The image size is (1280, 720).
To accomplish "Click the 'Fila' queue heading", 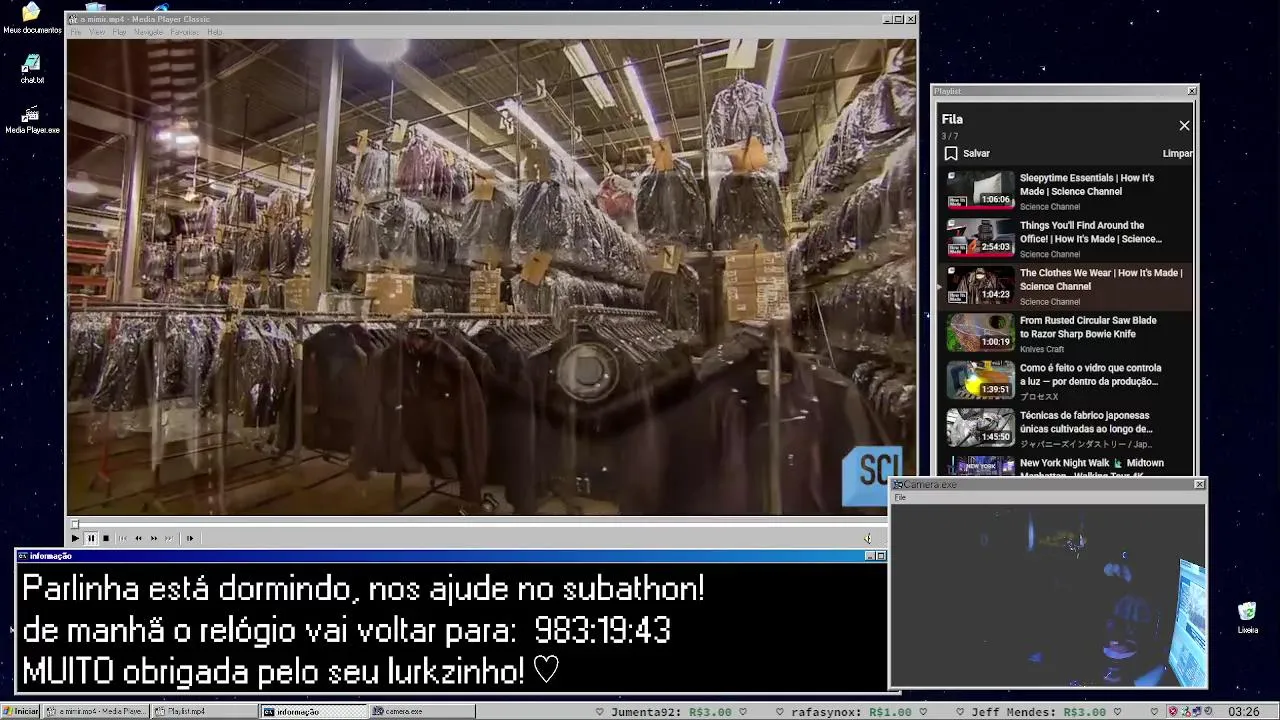I will tap(952, 119).
